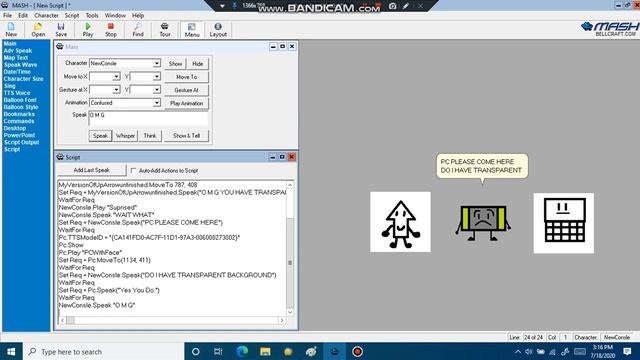
Task: Expand the Animation dropdown
Action: click(157, 103)
